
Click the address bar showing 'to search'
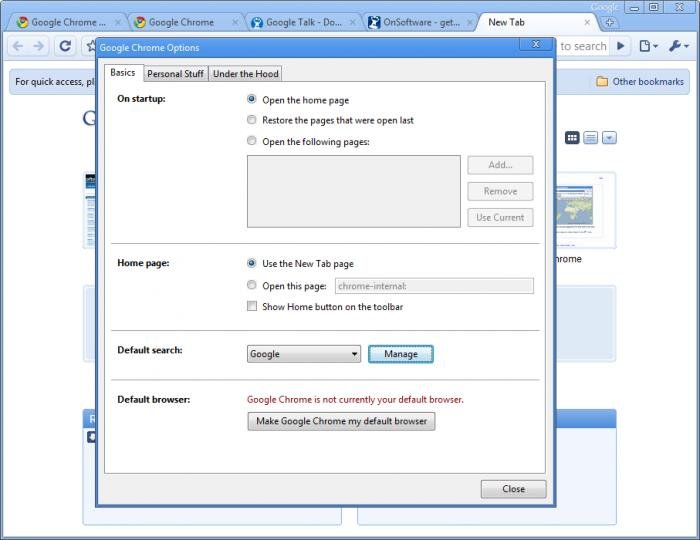click(x=583, y=46)
